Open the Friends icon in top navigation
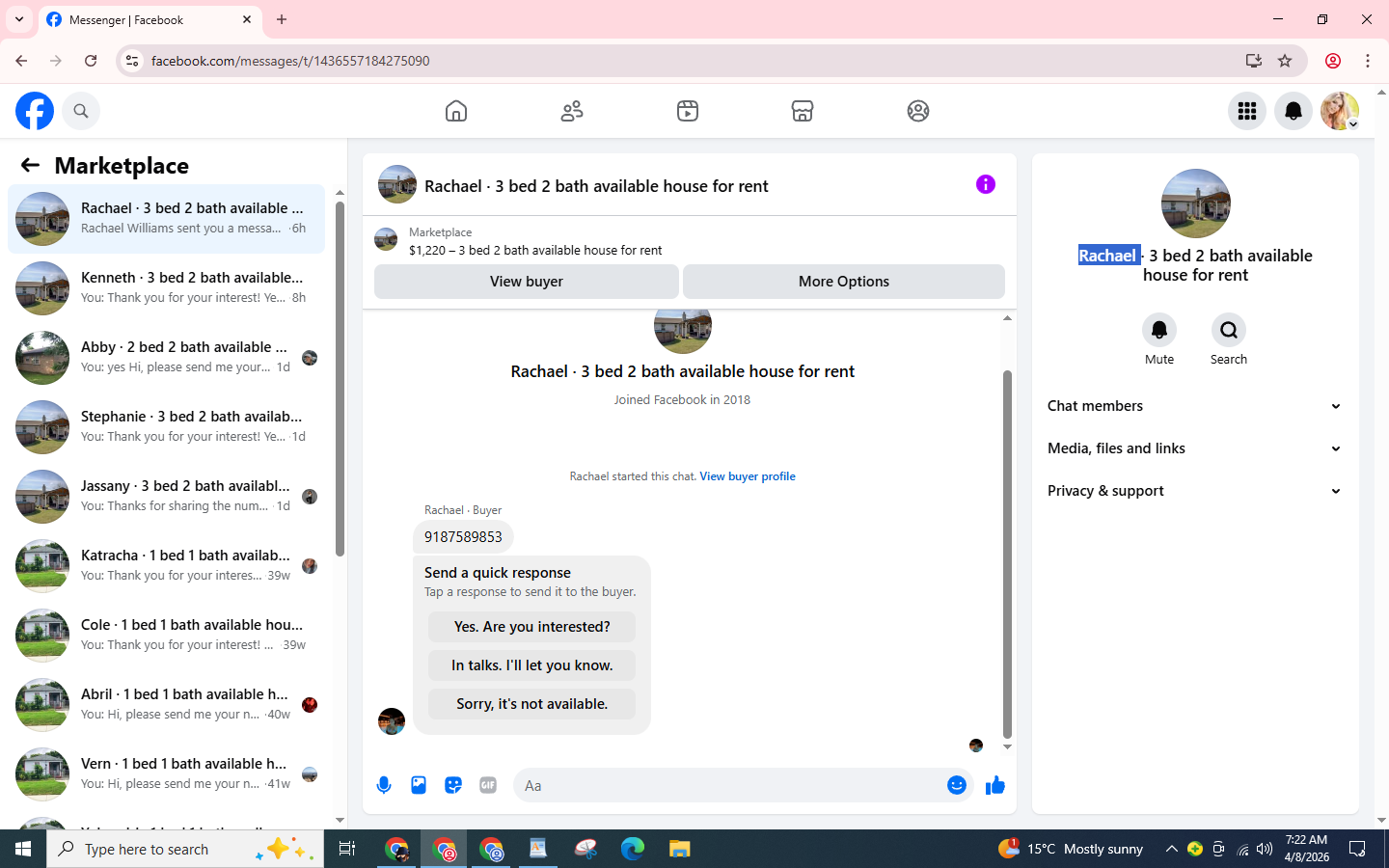1389x868 pixels. [x=572, y=111]
